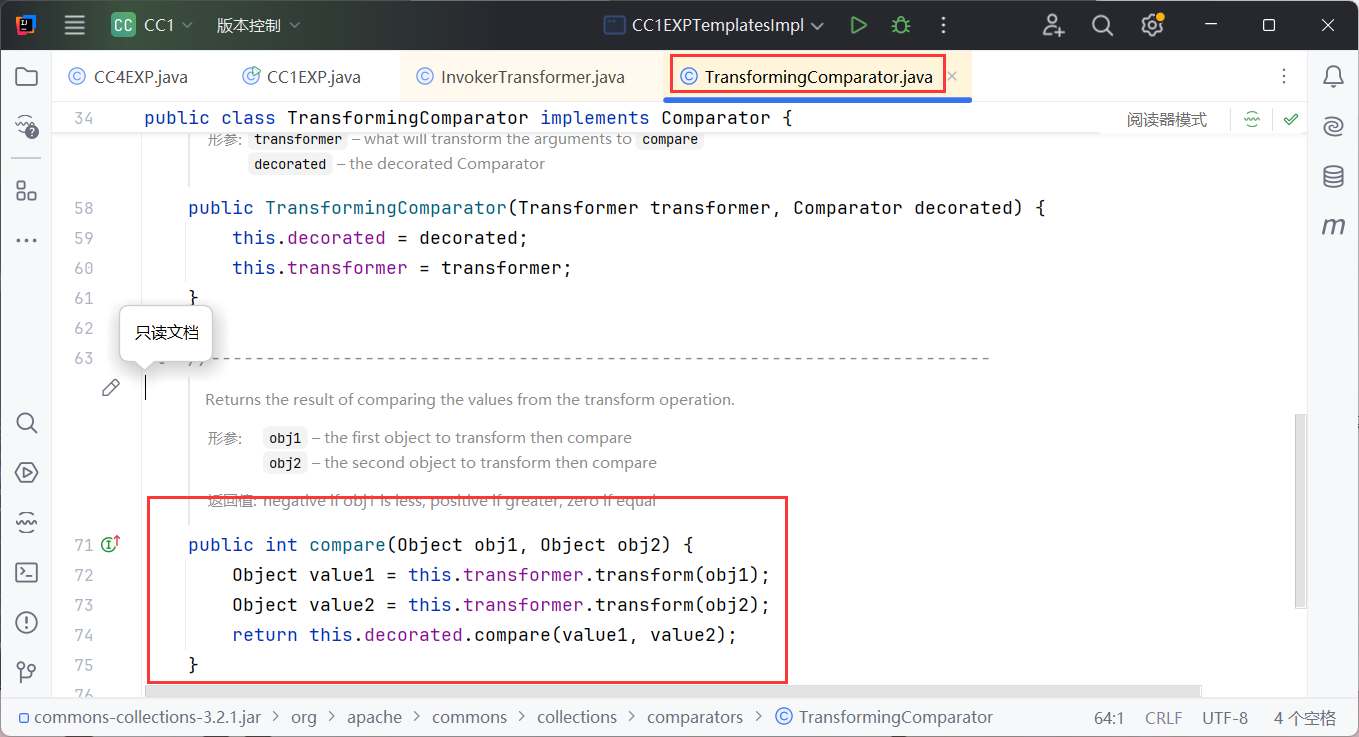Open the Maven tool window
This screenshot has height=737, width=1359.
[1333, 227]
